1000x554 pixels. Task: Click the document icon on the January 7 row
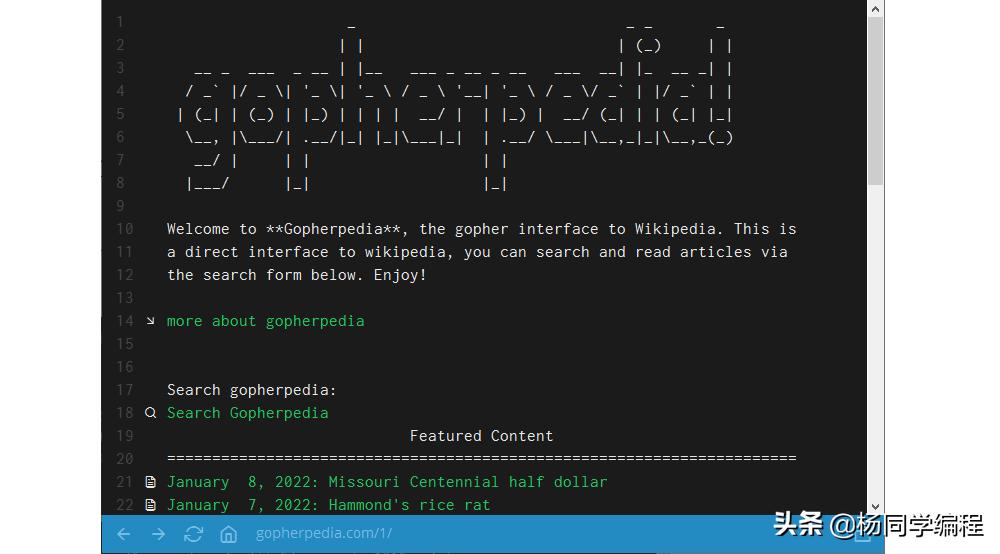pos(151,505)
